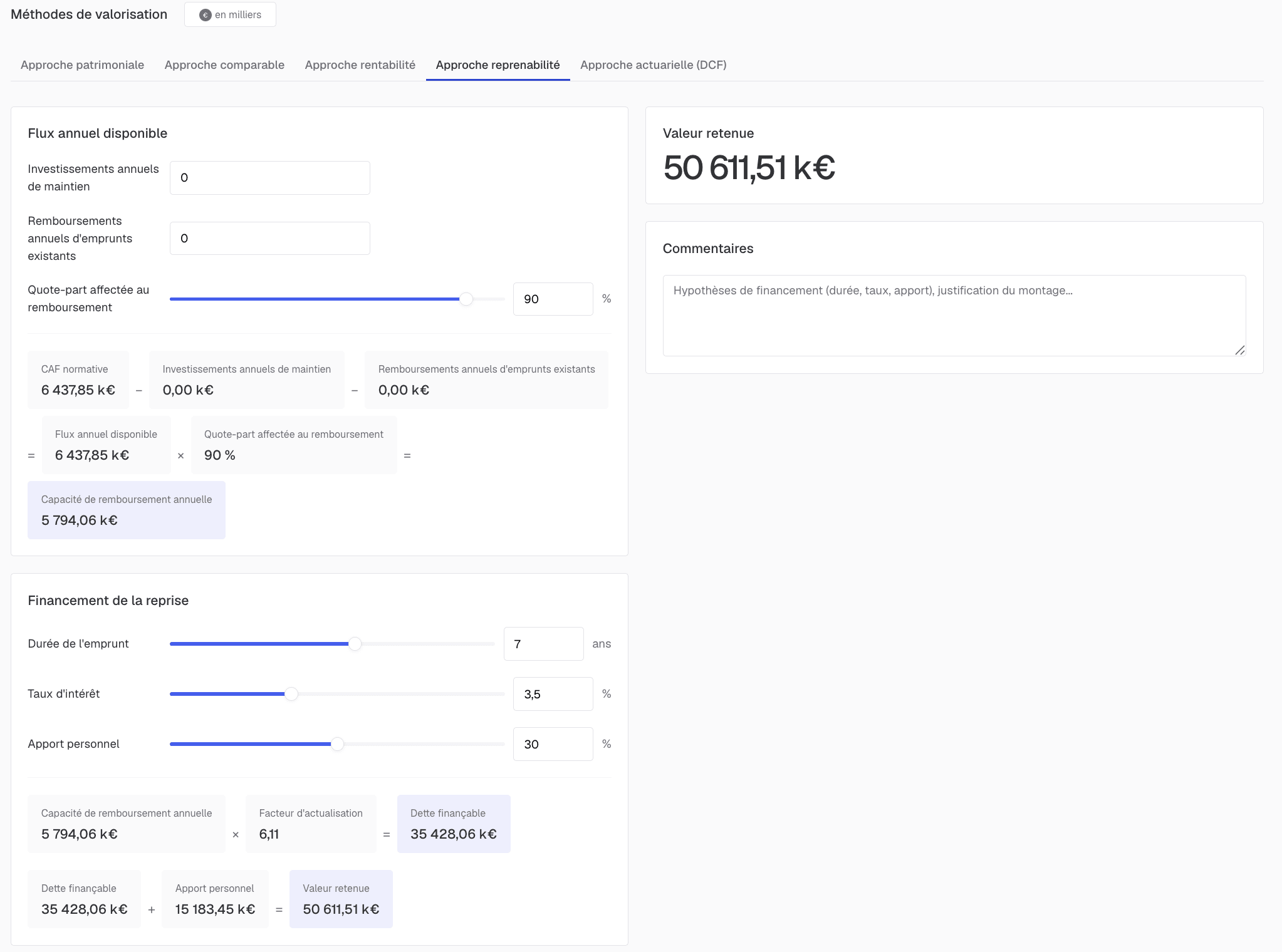This screenshot has height=952, width=1282.
Task: Switch to Approche patrimoniale tab
Action: tap(82, 65)
